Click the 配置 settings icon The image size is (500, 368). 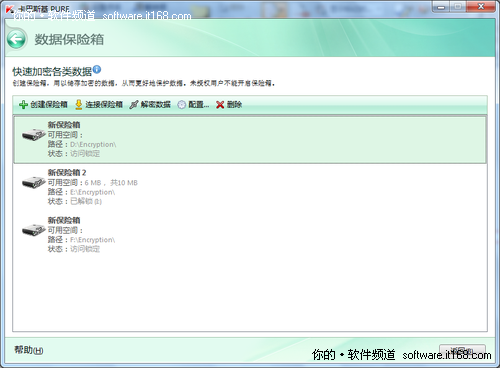[182, 105]
